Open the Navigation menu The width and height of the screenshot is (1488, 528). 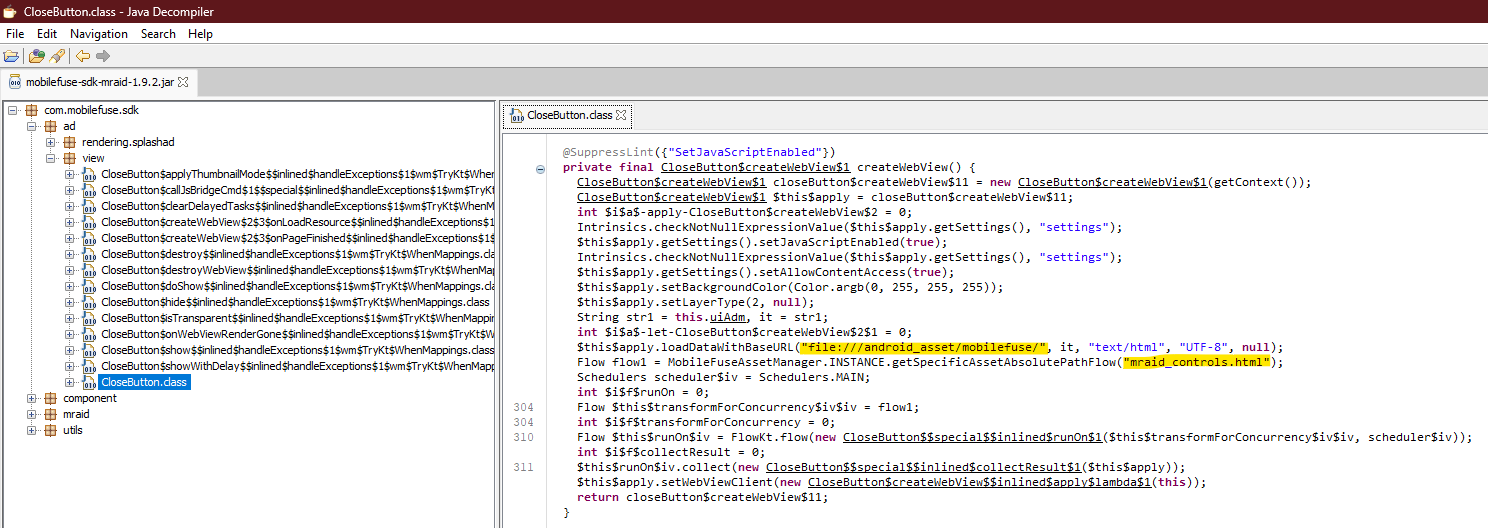click(98, 34)
